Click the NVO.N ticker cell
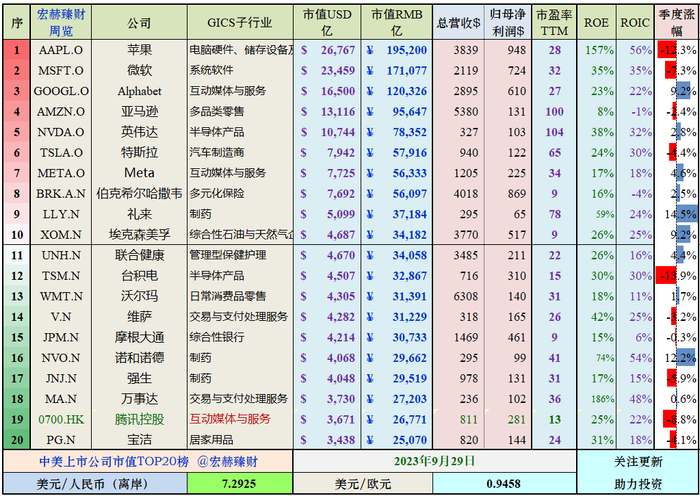Viewport: 700px width, 496px height. [x=61, y=358]
